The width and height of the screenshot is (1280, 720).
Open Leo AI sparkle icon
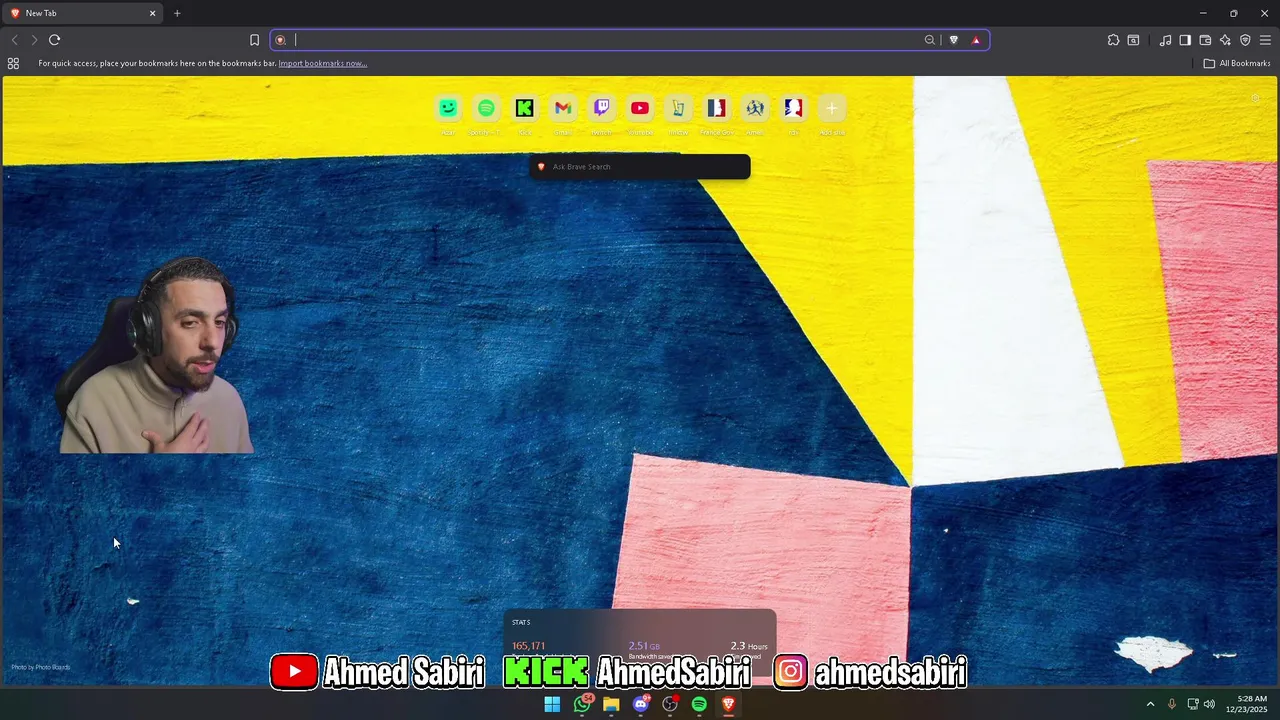[1225, 40]
